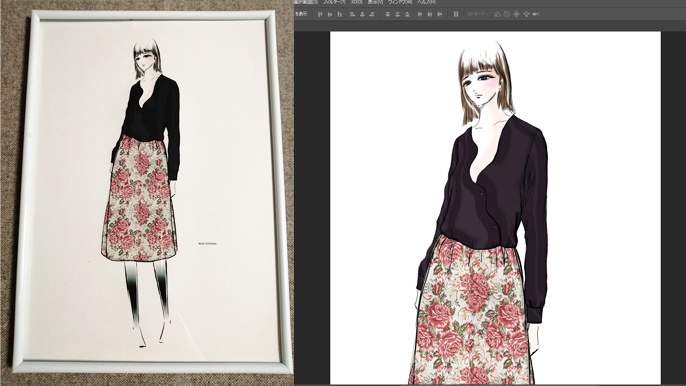Open the ヘルプ(H) menu
Screen dimensions: 686x386
click(x=427, y=2)
